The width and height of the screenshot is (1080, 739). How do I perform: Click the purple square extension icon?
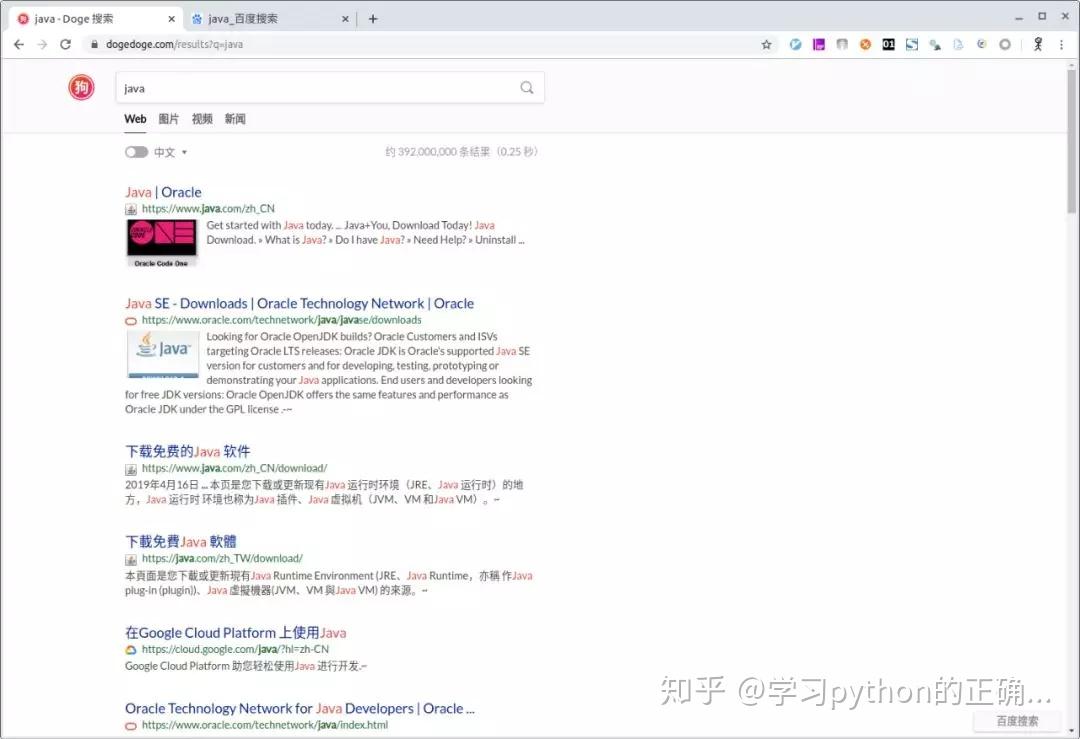(x=819, y=44)
